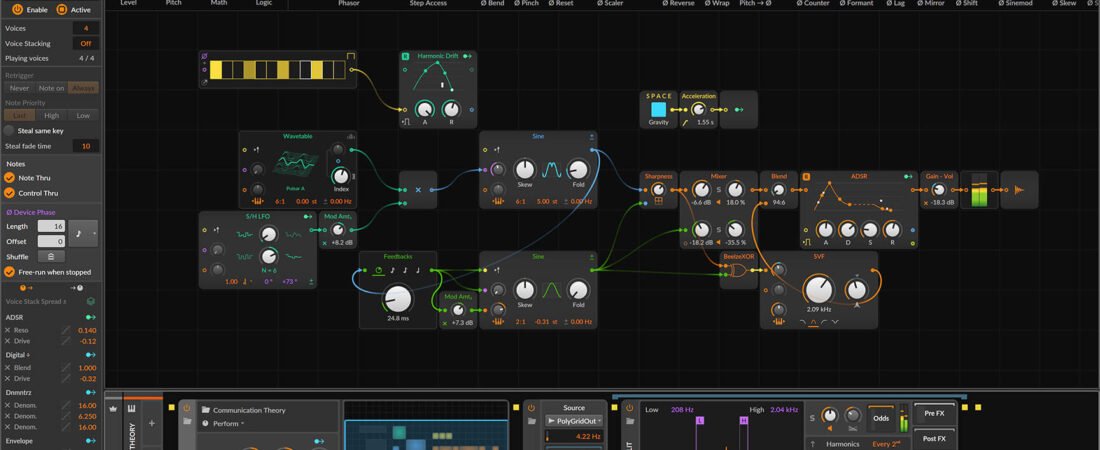This screenshot has height=450, width=1100.
Task: Click the crown icon in the device strip
Action: click(x=112, y=408)
